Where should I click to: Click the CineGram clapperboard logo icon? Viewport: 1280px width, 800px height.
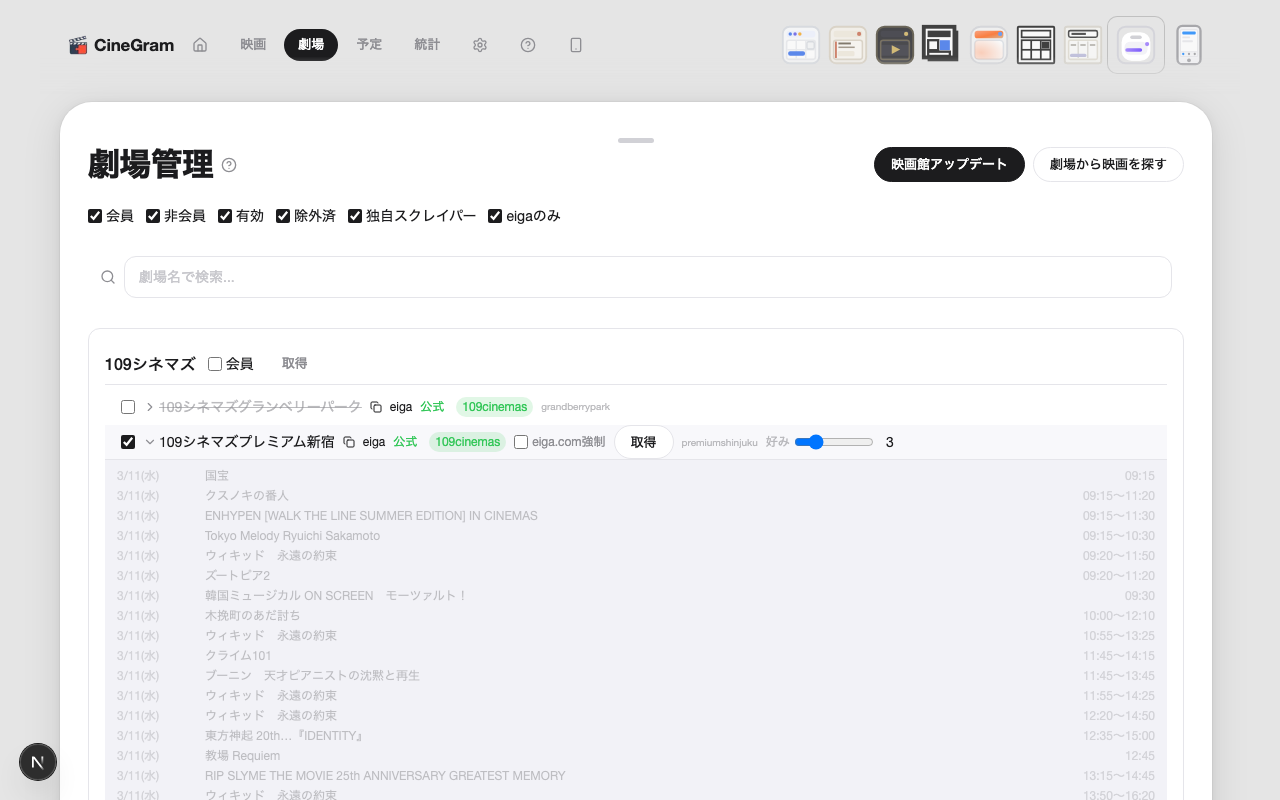tap(80, 44)
